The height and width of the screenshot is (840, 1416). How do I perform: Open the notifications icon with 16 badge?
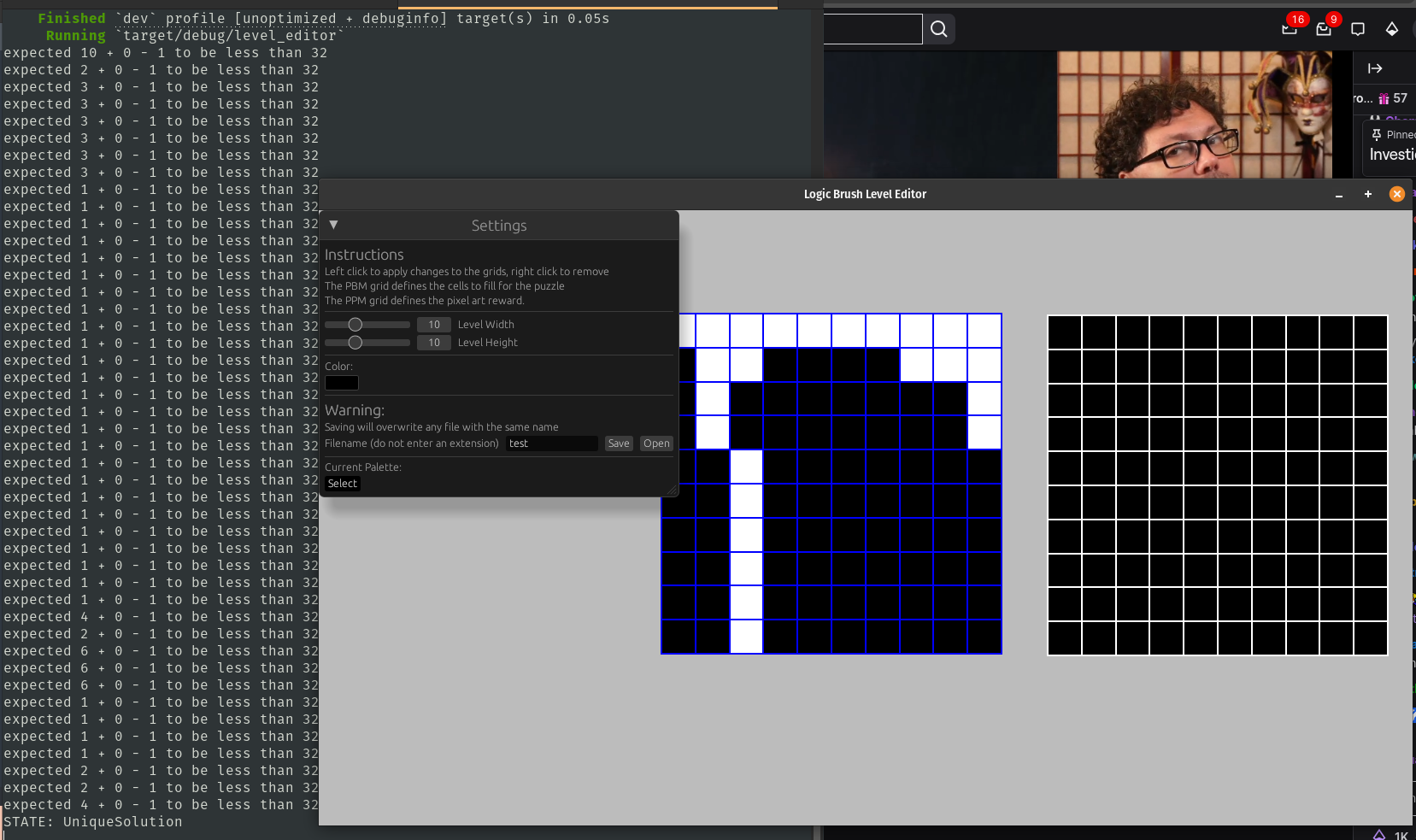click(x=1290, y=29)
